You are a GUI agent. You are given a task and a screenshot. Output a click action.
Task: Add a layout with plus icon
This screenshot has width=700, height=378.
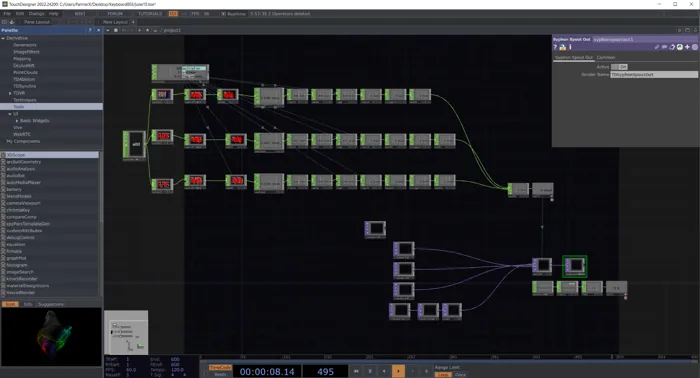coord(133,22)
